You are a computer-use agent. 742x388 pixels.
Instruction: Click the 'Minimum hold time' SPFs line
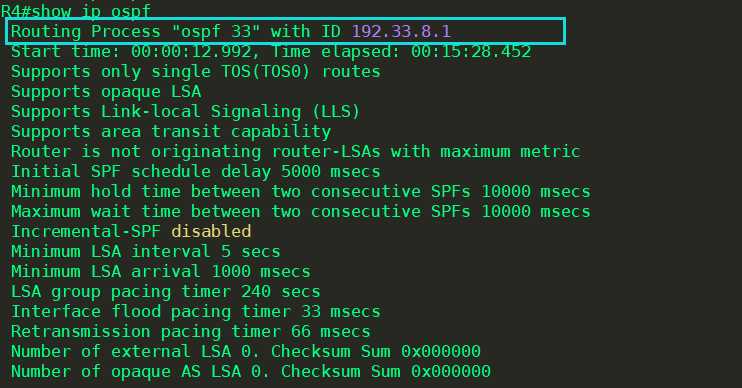pyautogui.click(x=301, y=192)
